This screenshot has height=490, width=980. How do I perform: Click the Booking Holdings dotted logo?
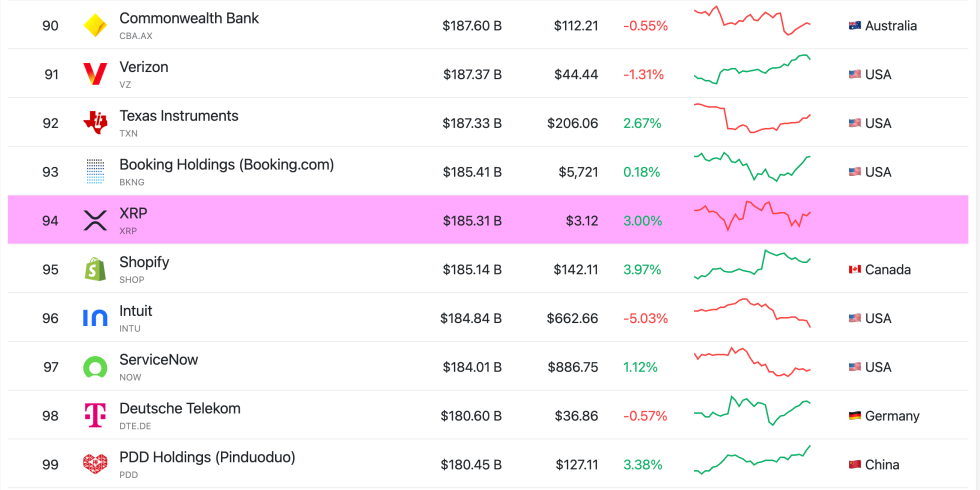point(95,172)
